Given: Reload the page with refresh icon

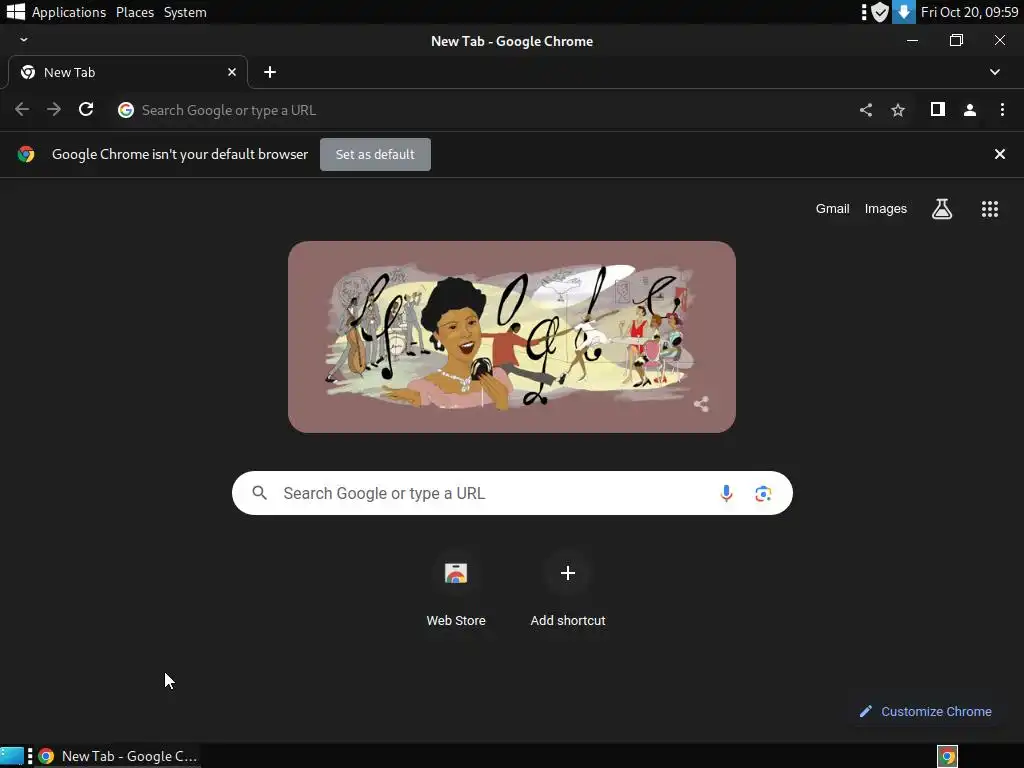Looking at the screenshot, I should pyautogui.click(x=86, y=110).
